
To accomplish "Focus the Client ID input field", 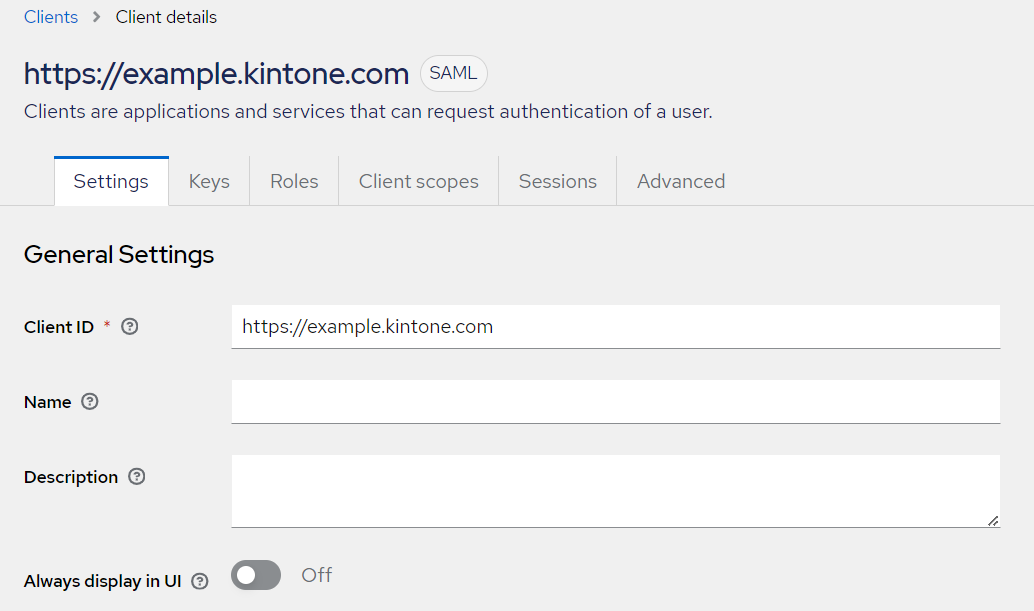I will (615, 327).
